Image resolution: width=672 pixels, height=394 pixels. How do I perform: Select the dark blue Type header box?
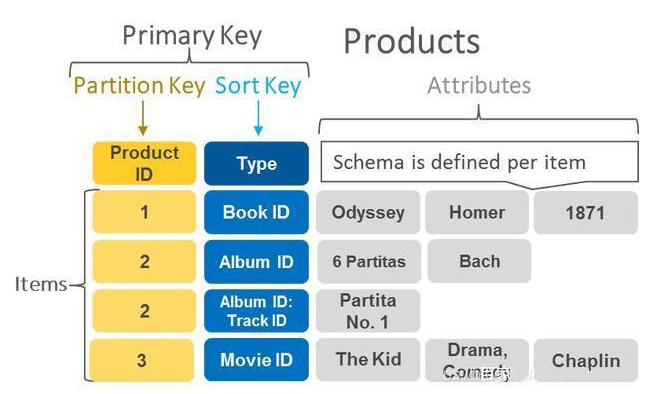(x=256, y=163)
